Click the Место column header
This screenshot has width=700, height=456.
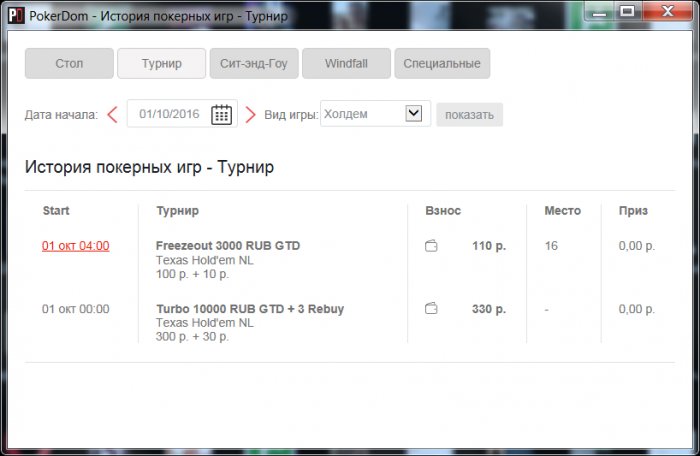[x=562, y=210]
